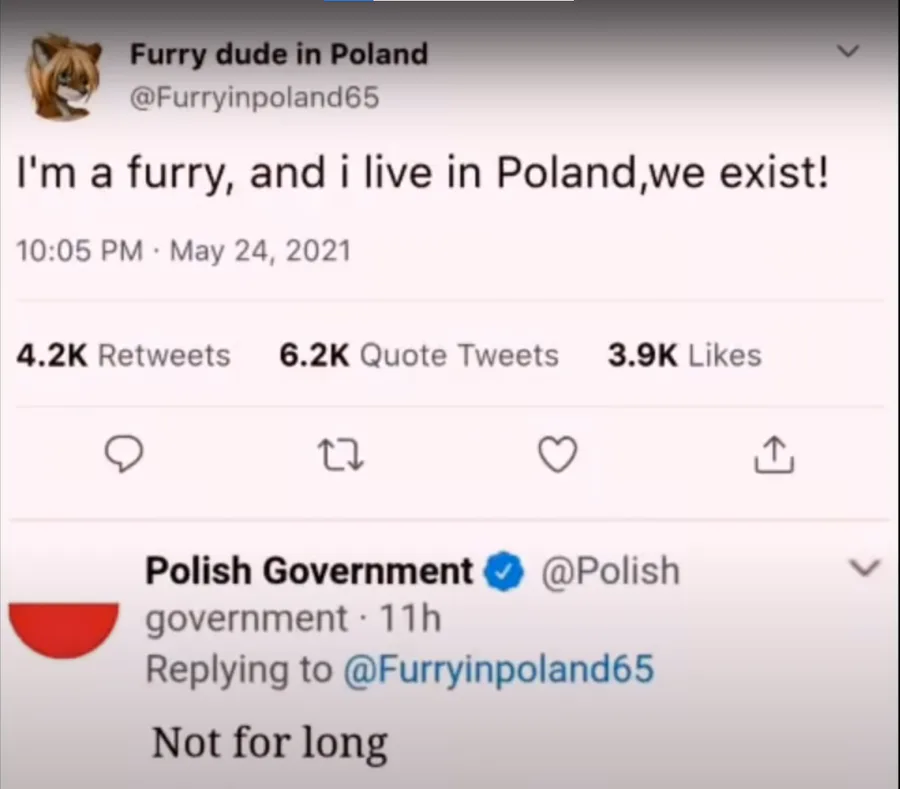900x789 pixels.
Task: Open Polish flag avatar
Action: click(64, 629)
